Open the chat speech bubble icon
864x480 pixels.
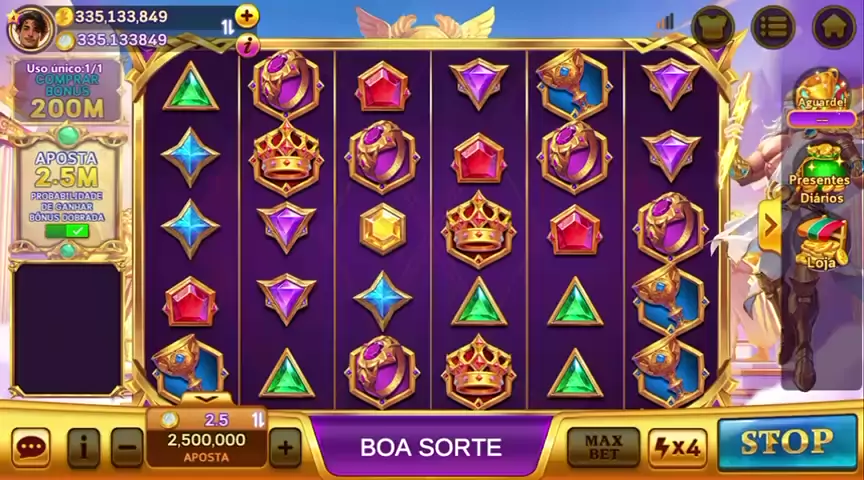[x=31, y=447]
